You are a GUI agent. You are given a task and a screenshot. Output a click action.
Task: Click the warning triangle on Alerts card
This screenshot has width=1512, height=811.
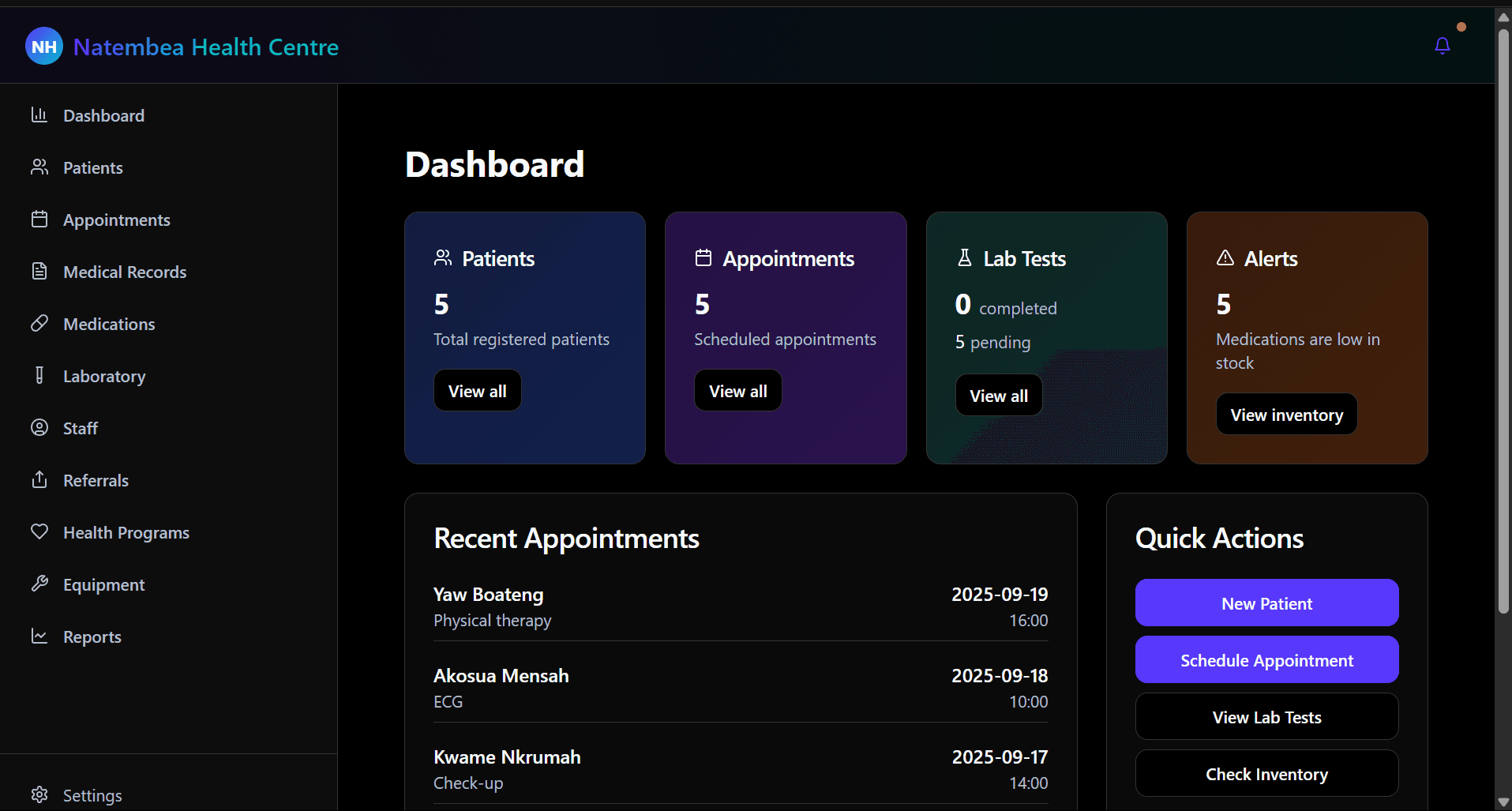point(1225,258)
